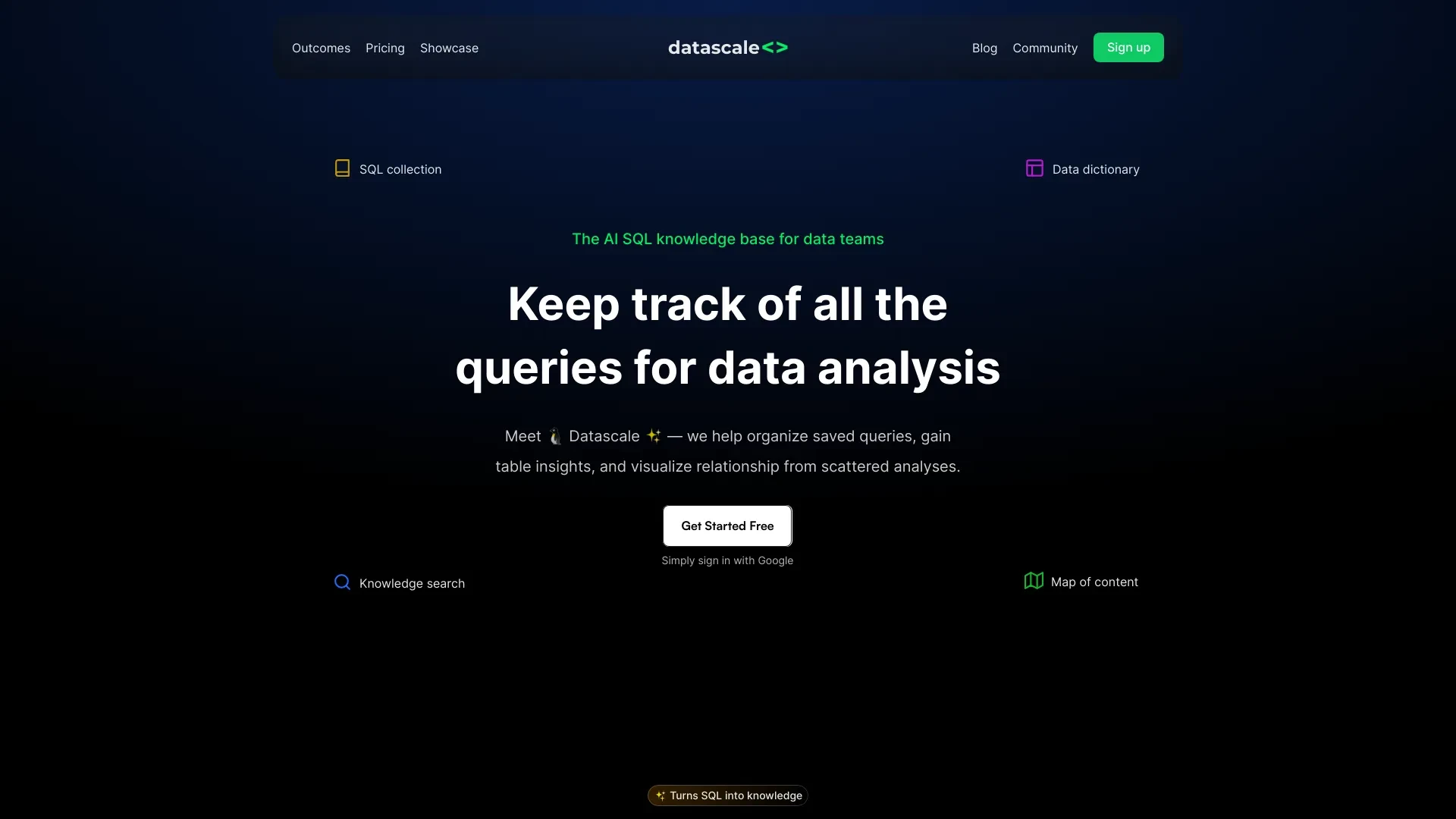This screenshot has height=819, width=1456.
Task: Click the Map of content icon
Action: point(1033,582)
